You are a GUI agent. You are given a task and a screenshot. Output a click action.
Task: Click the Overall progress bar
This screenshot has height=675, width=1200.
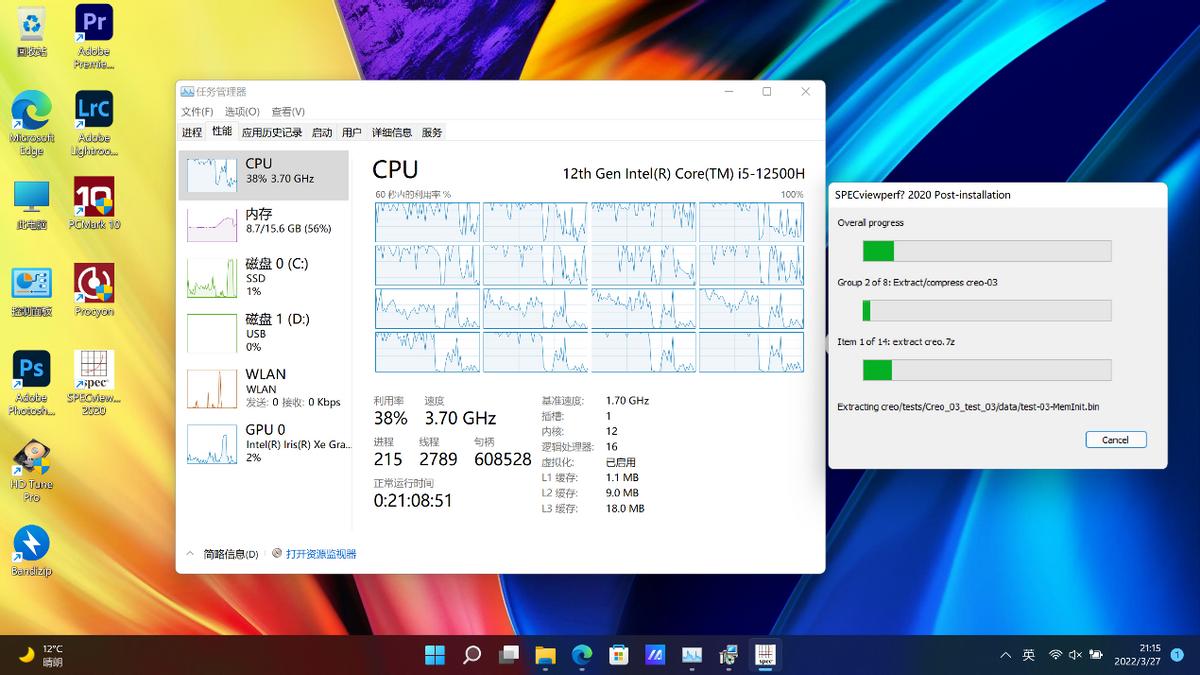pos(986,250)
